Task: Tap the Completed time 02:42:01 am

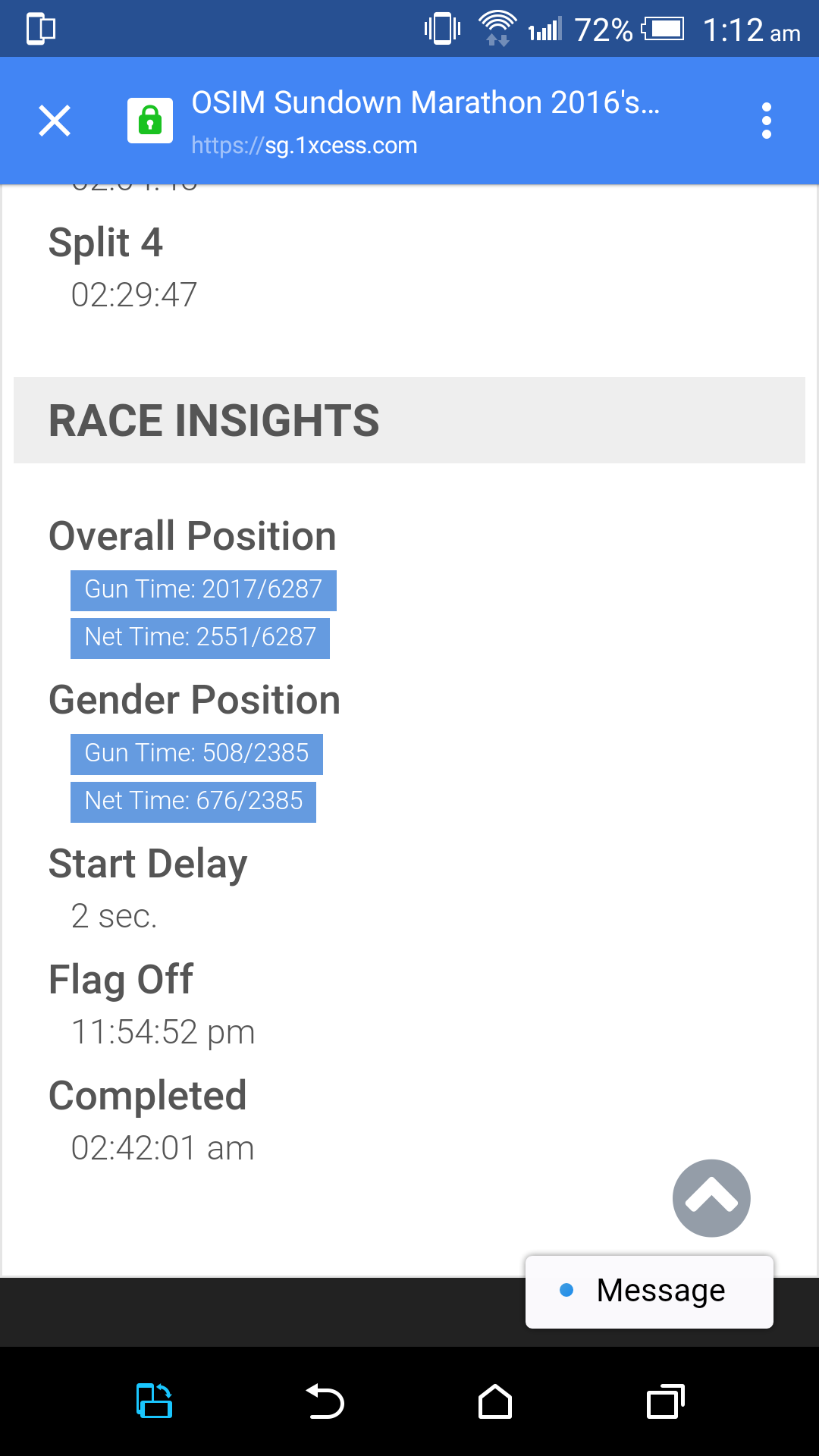Action: point(162,1148)
